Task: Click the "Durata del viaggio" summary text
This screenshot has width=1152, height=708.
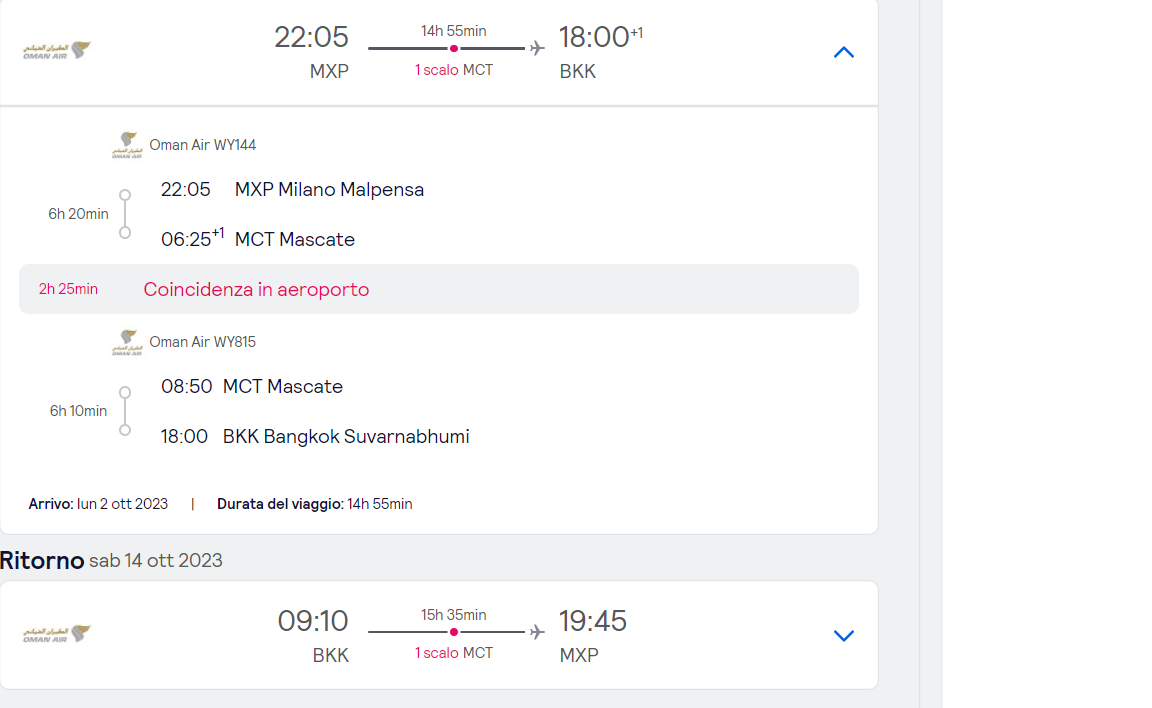Action: (314, 504)
